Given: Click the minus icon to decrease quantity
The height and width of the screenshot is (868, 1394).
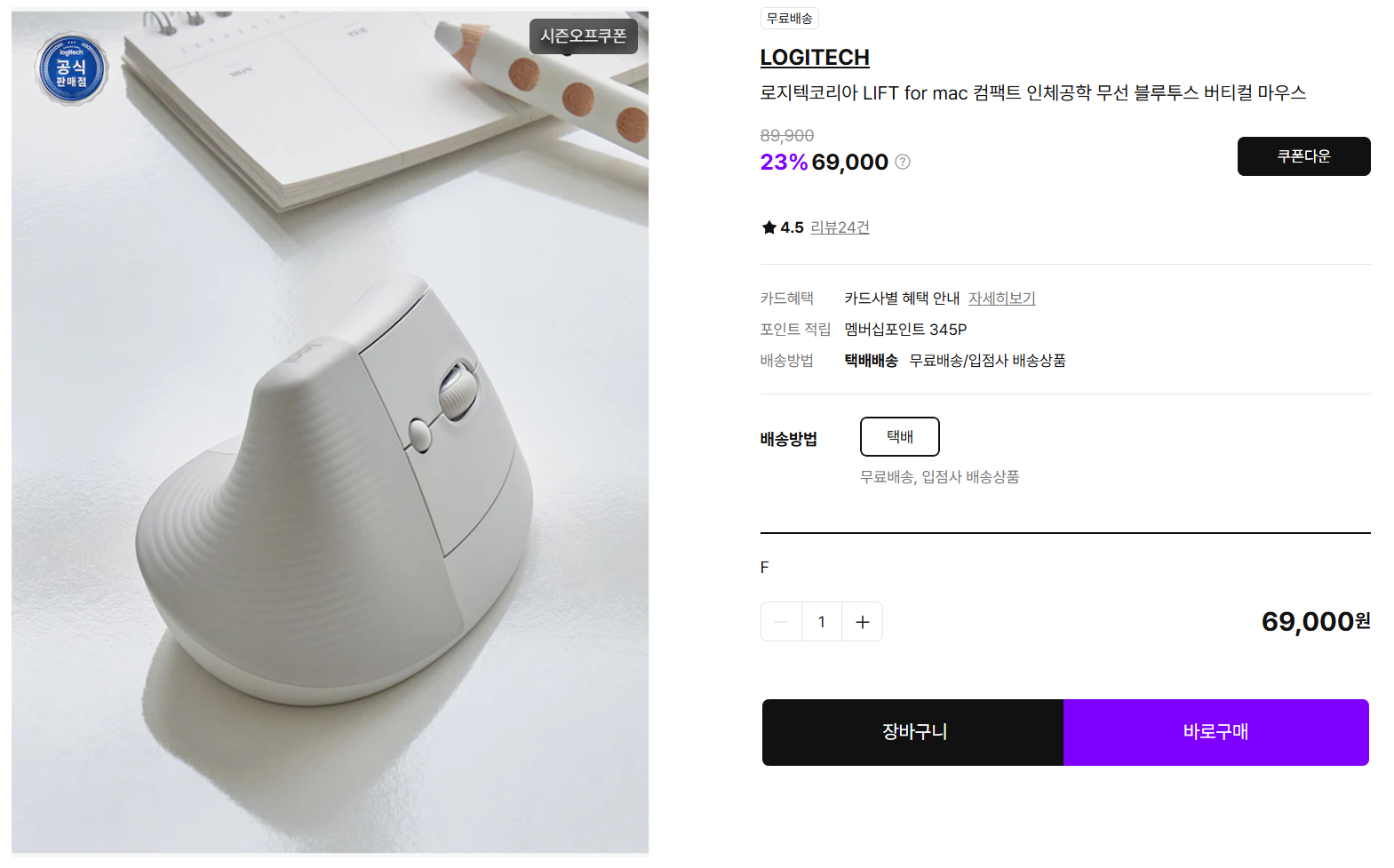Looking at the screenshot, I should [x=781, y=621].
